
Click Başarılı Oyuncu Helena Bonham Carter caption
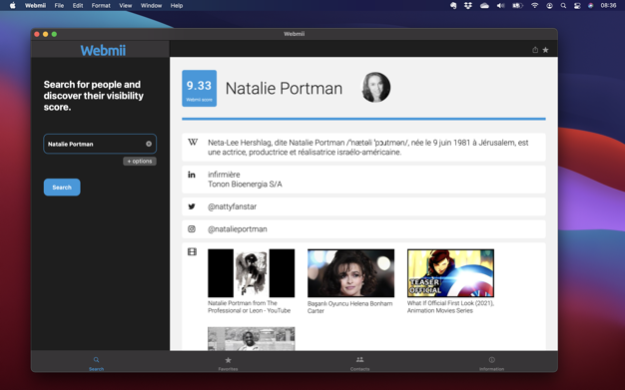[350, 307]
